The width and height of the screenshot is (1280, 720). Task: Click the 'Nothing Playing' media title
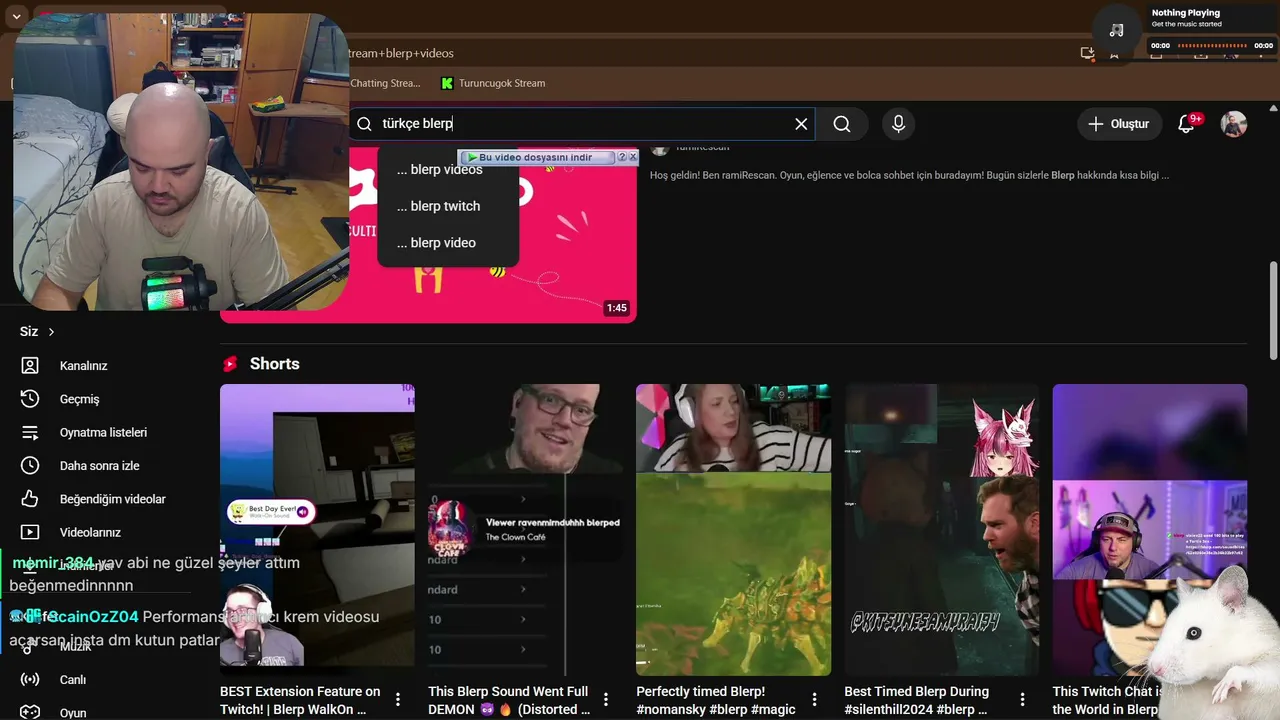[x=1186, y=13]
